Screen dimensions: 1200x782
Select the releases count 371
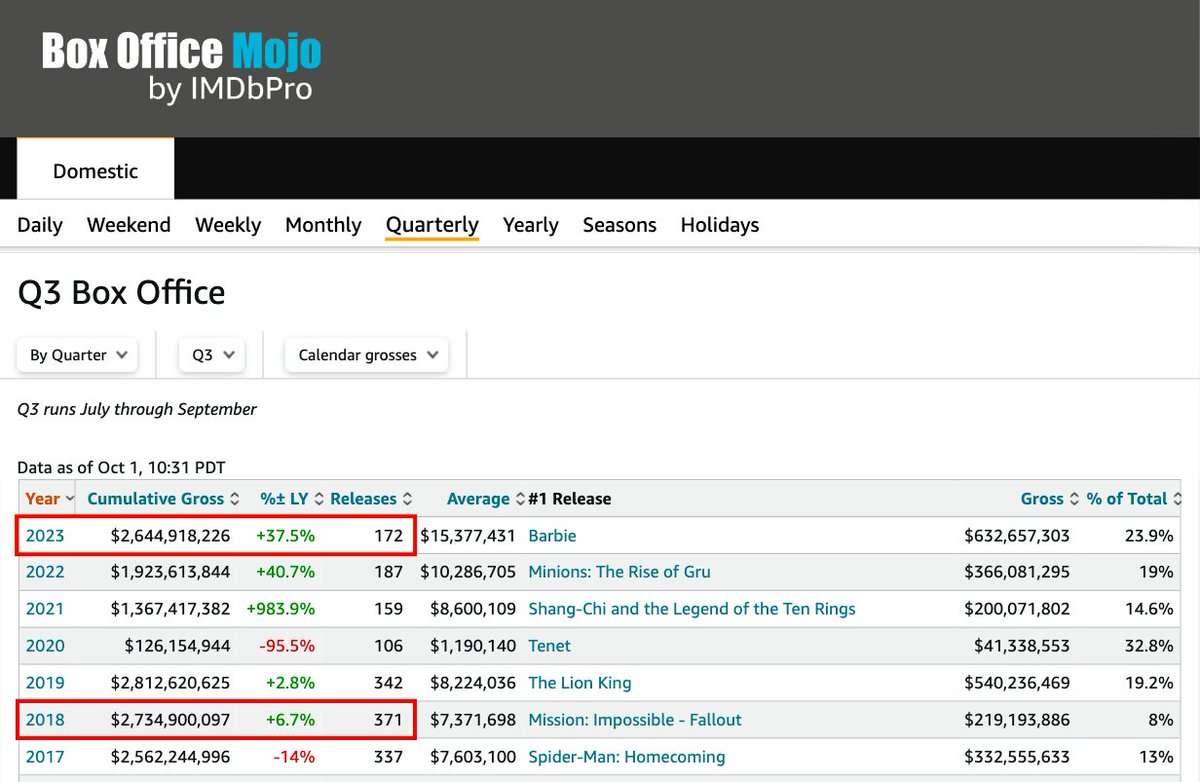pos(388,720)
